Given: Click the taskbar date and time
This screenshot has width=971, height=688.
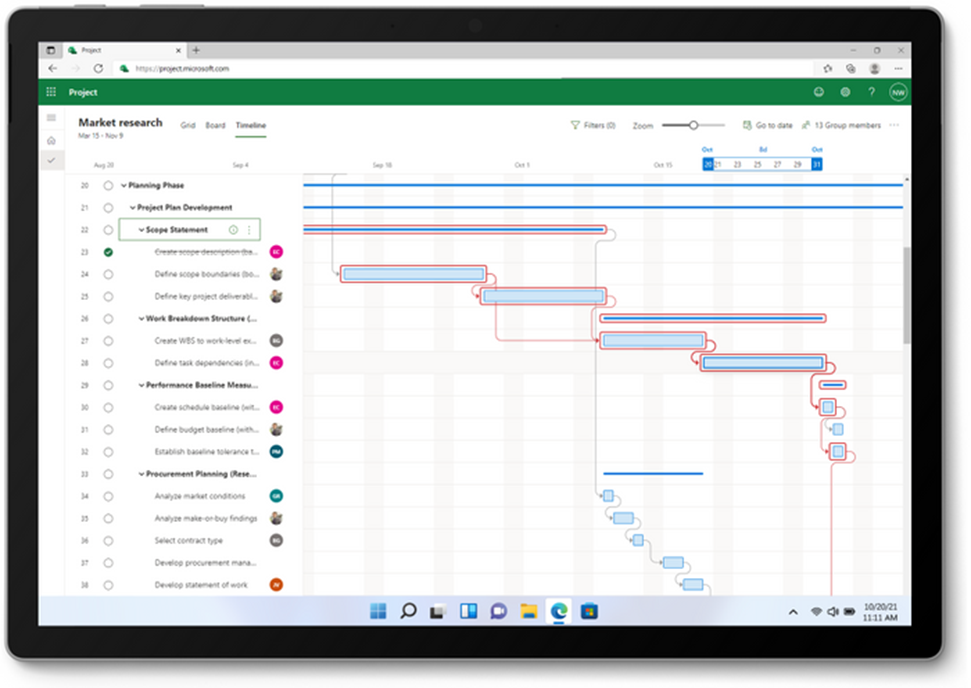Looking at the screenshot, I should 880,612.
